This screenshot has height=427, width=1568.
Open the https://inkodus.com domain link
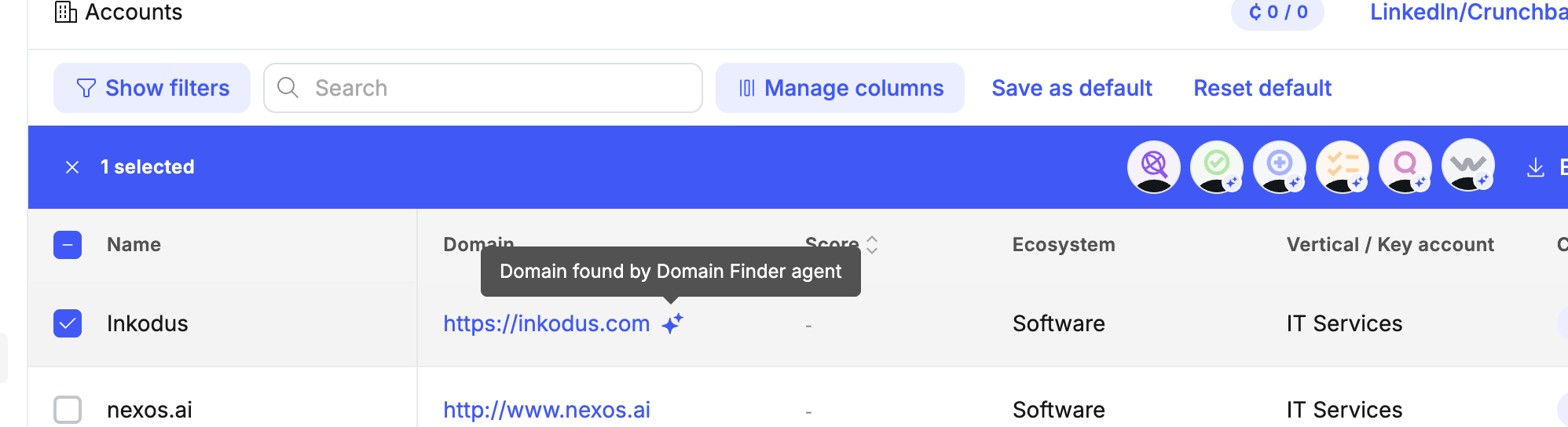coord(546,323)
